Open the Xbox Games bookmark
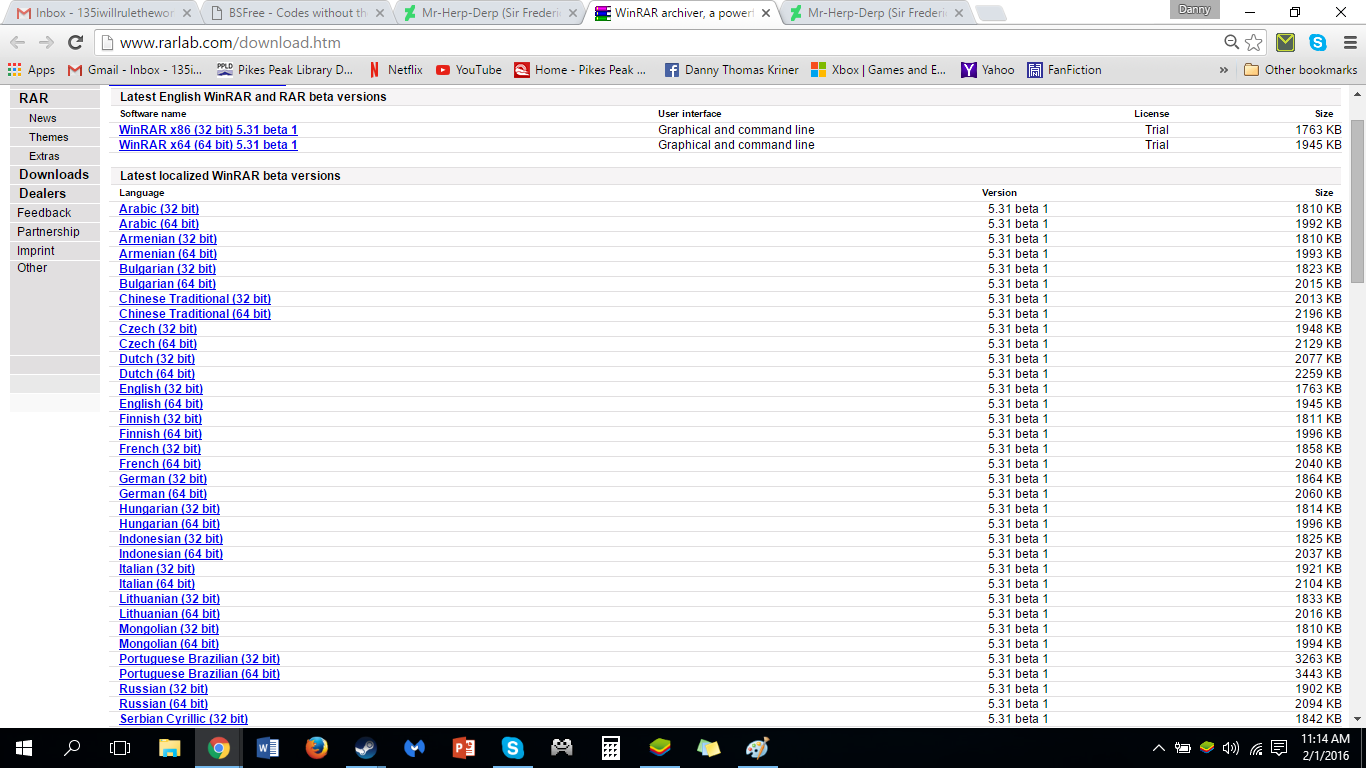 pos(878,70)
